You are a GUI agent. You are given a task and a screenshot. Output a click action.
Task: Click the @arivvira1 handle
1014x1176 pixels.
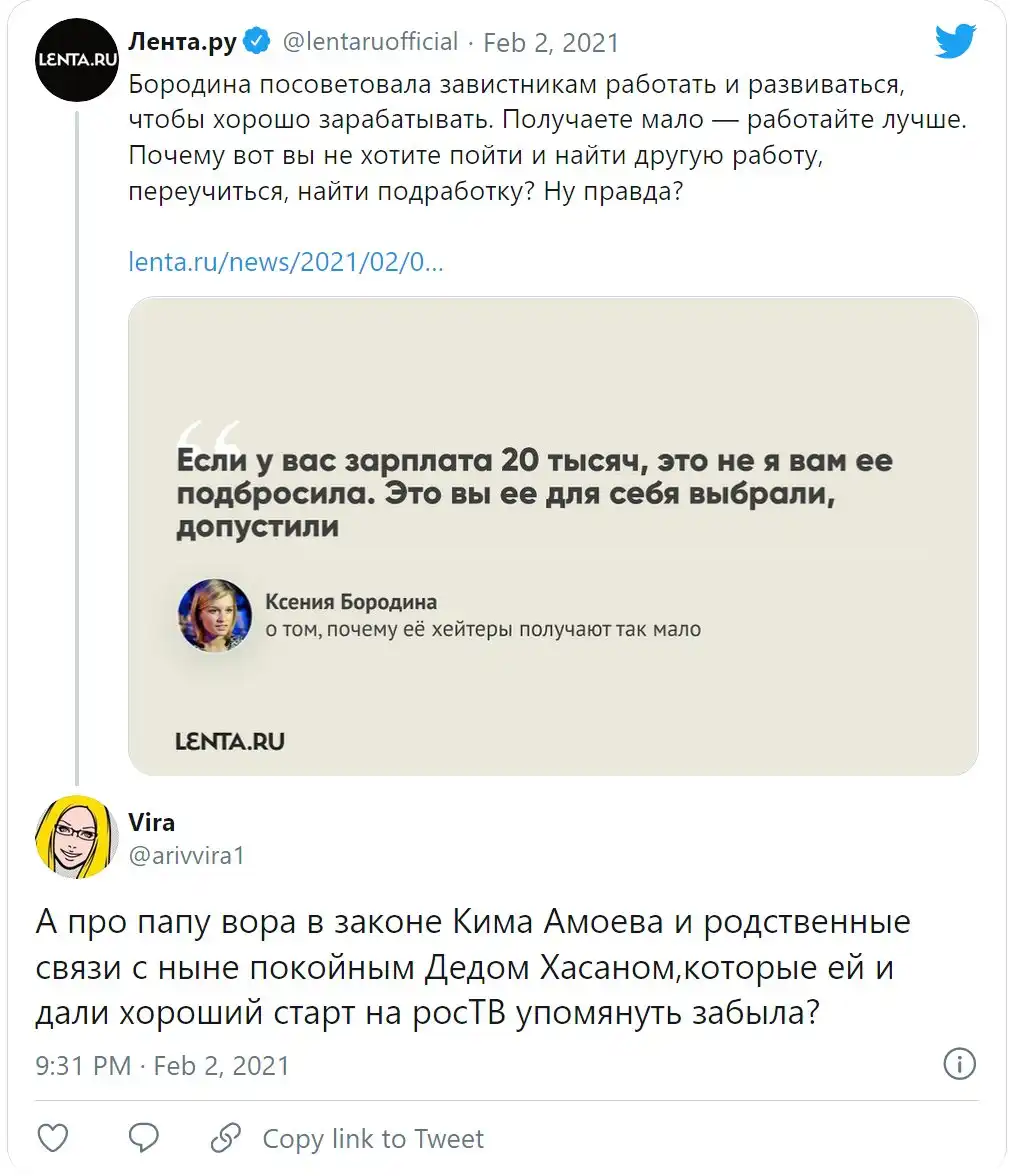187,855
